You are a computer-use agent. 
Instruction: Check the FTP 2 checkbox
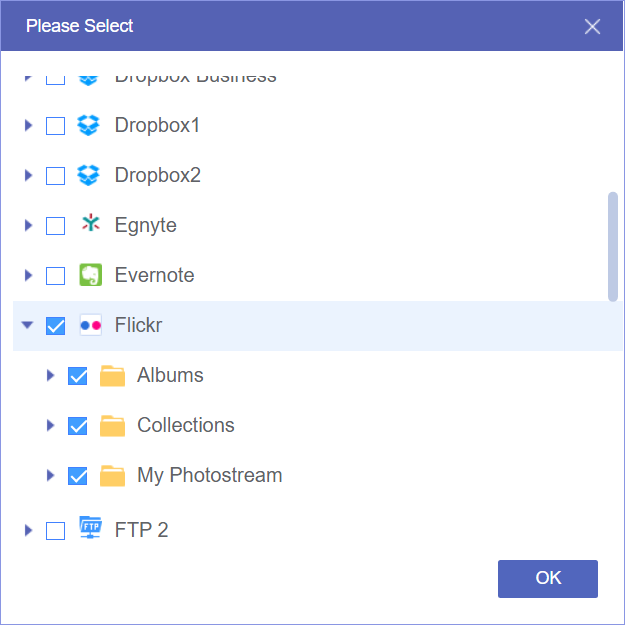[x=56, y=530]
